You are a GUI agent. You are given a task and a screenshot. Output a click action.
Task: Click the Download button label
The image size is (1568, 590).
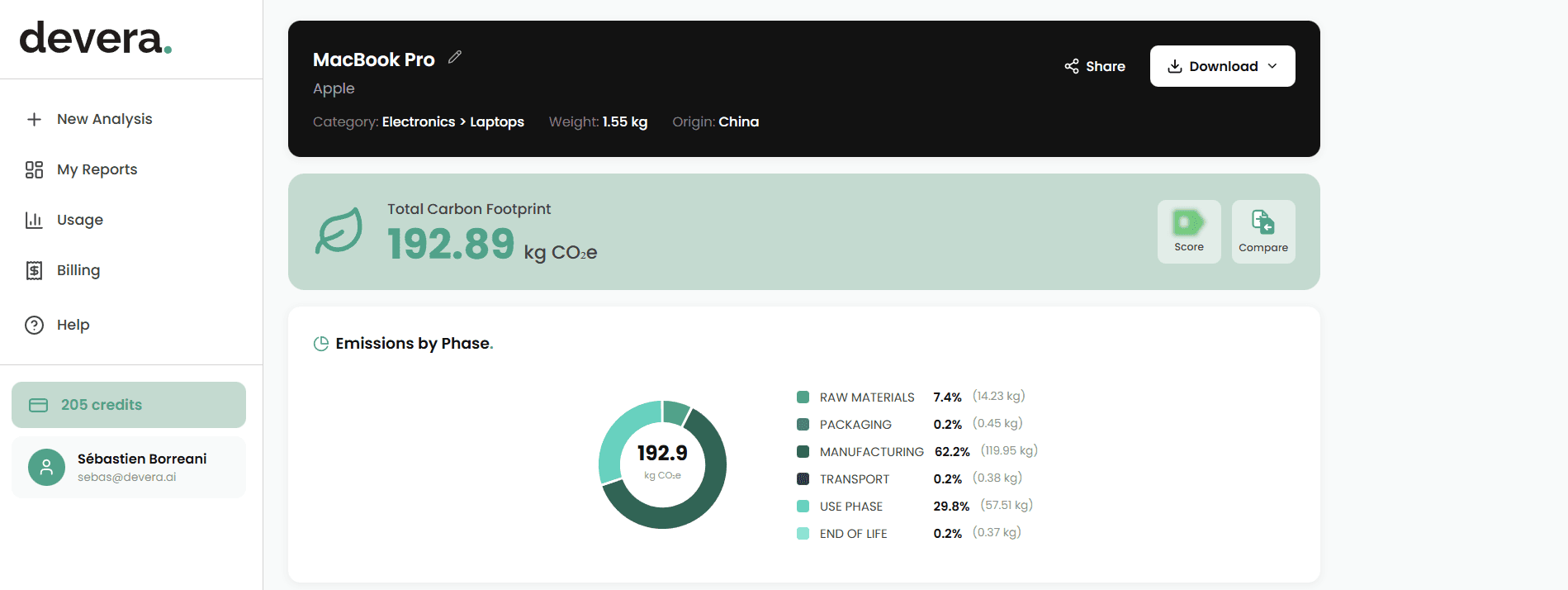click(1224, 66)
